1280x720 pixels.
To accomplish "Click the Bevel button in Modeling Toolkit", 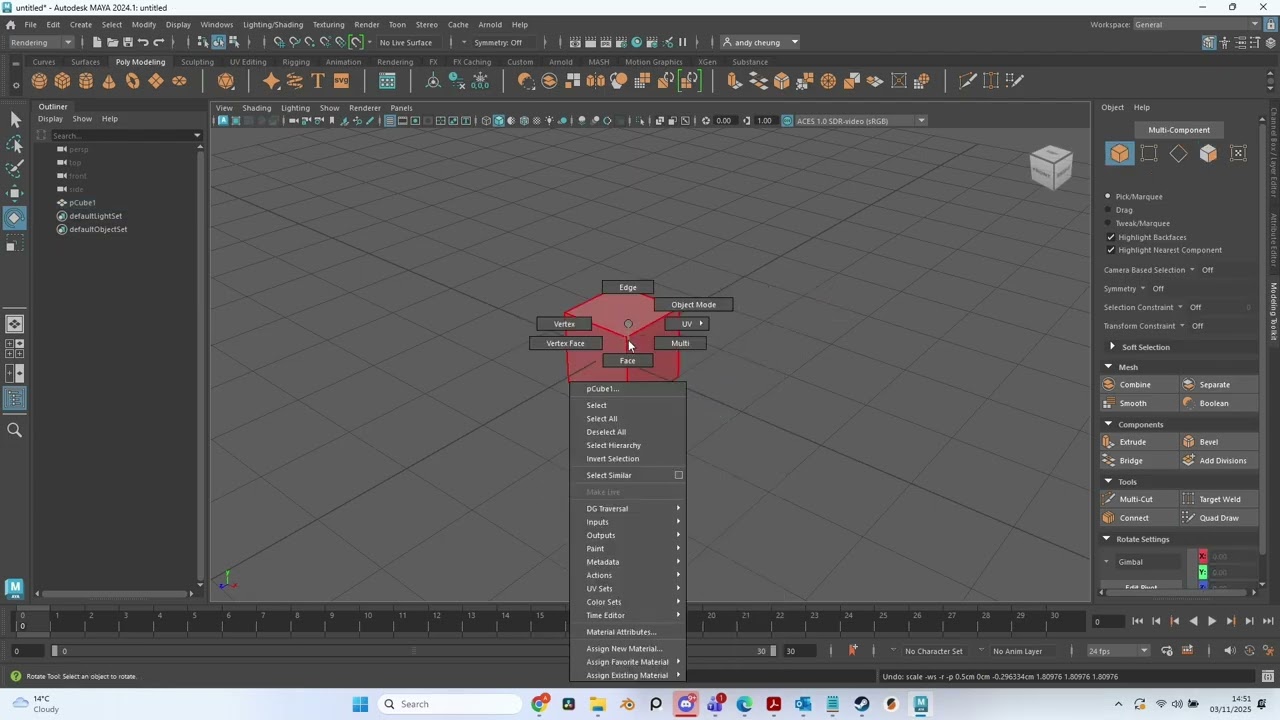I will point(1218,442).
